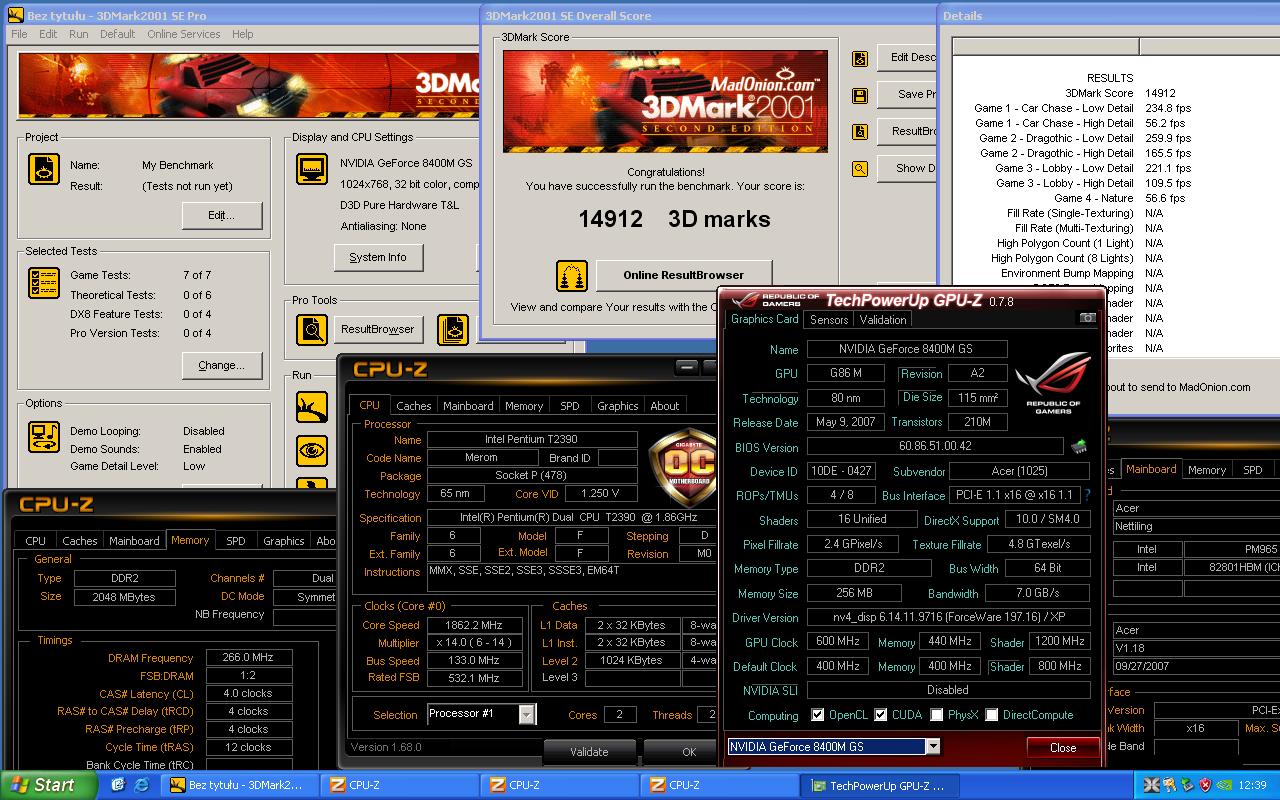
Task: Click the taskbar clock showing 12:39
Action: pos(1252,785)
